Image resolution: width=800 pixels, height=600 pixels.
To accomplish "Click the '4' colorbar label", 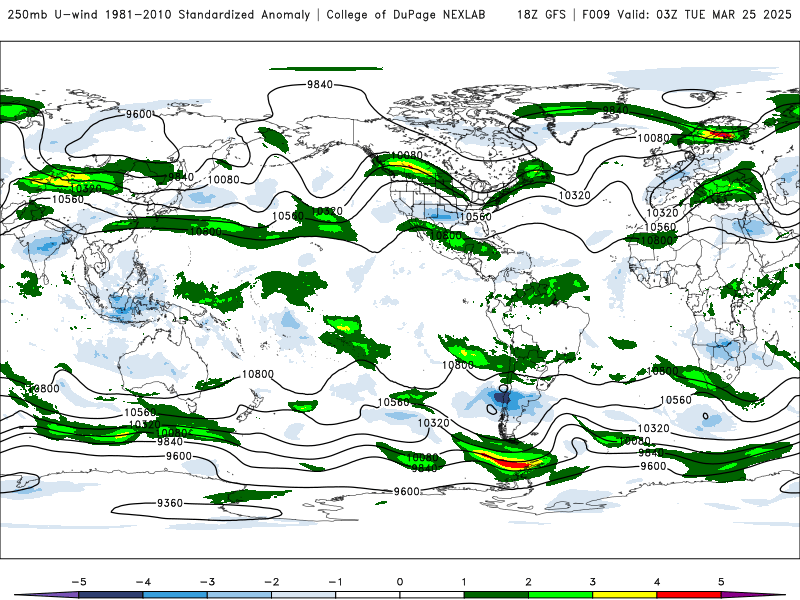I will [x=657, y=582].
